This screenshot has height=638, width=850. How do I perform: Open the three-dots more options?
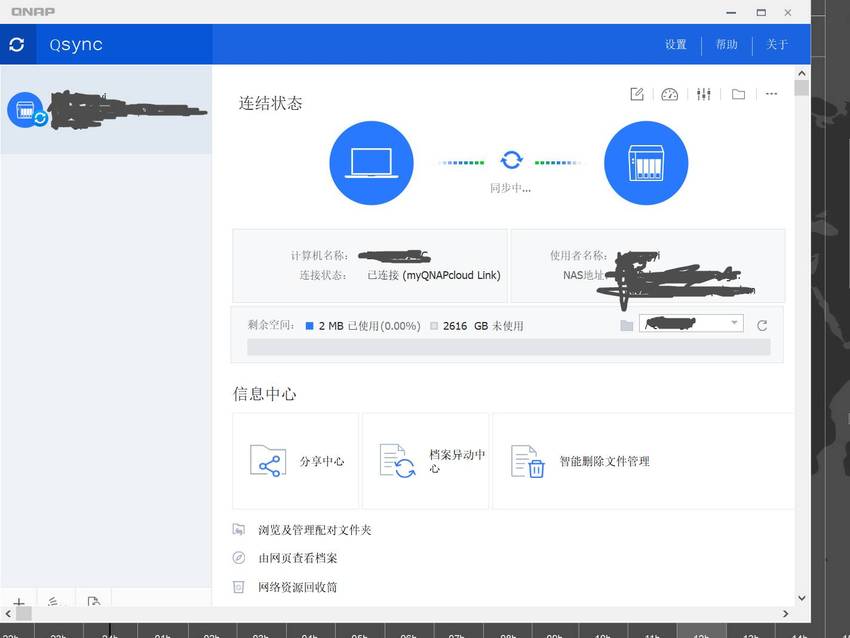[771, 94]
